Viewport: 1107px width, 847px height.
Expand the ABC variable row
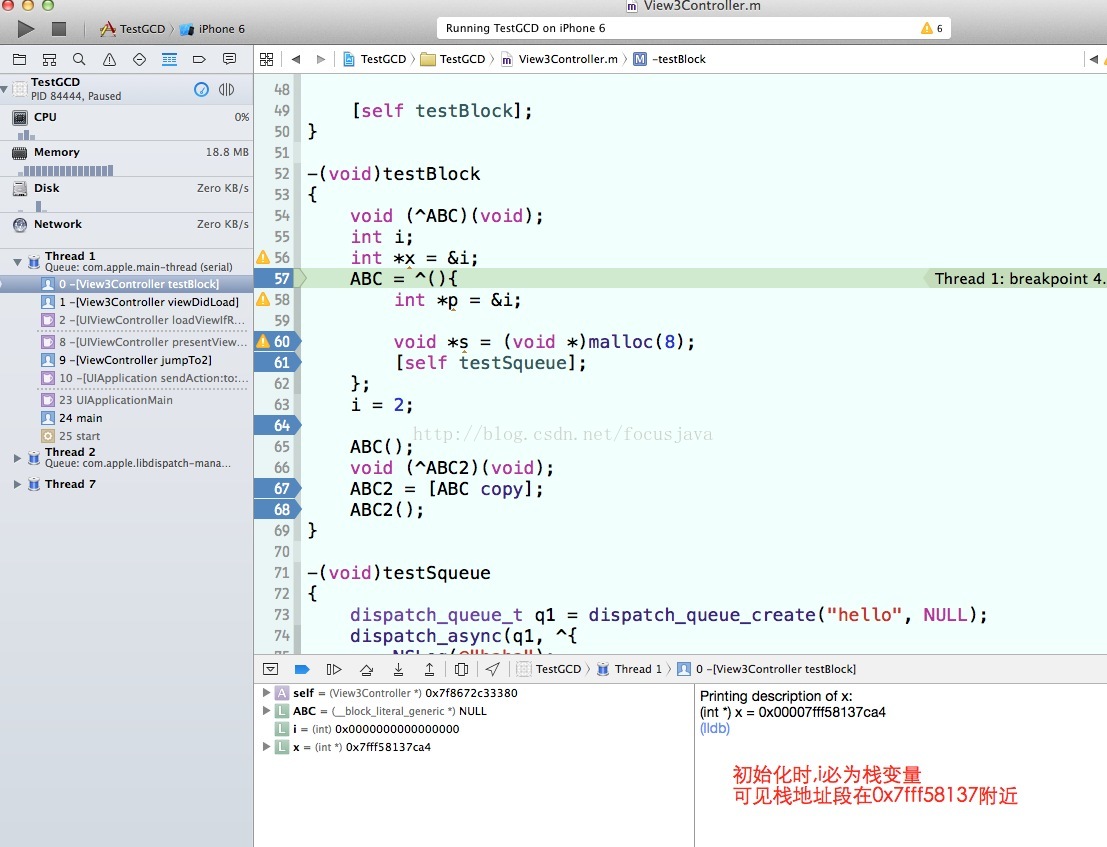266,710
